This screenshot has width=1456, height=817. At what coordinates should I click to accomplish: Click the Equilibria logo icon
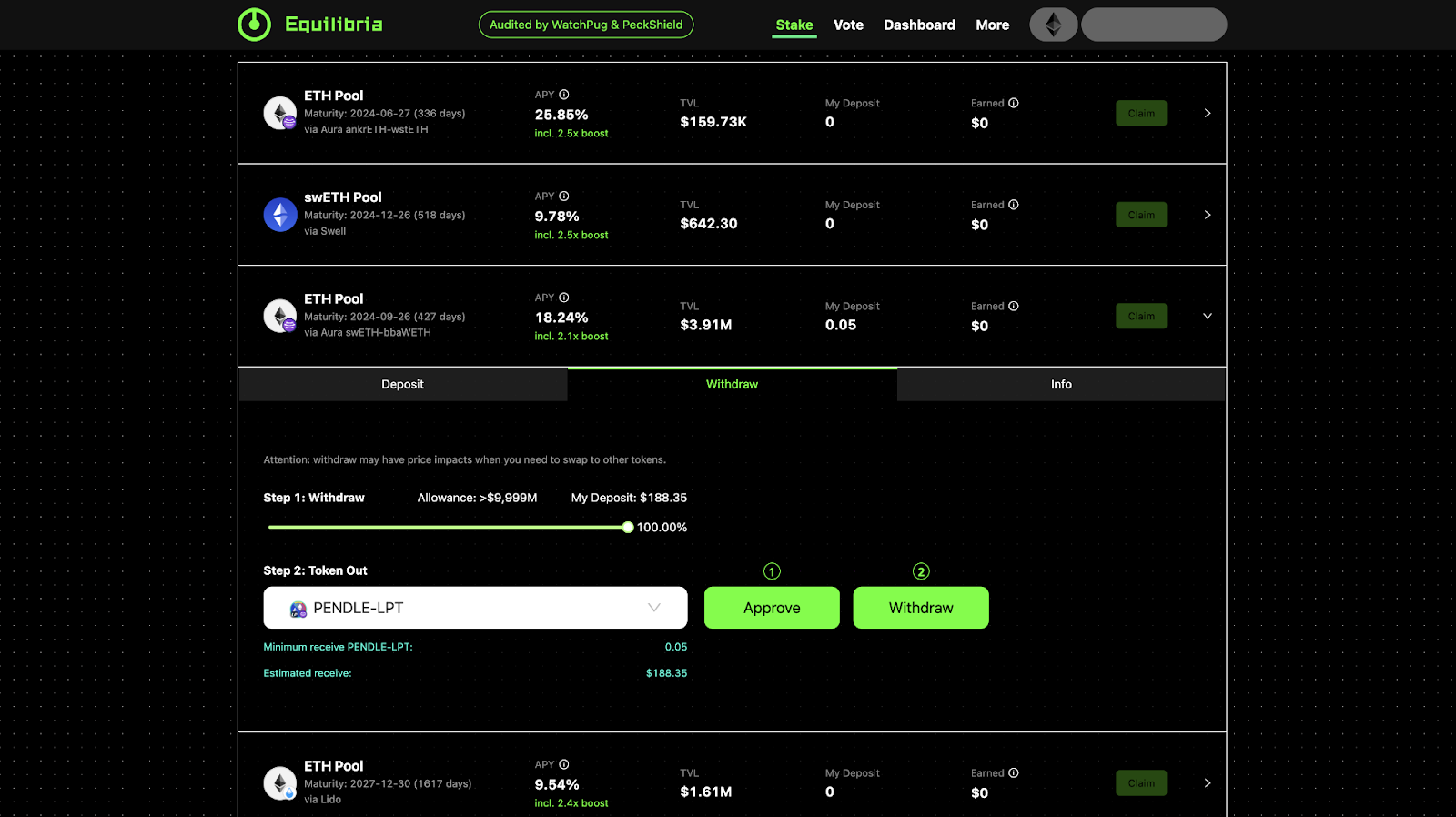(x=254, y=25)
